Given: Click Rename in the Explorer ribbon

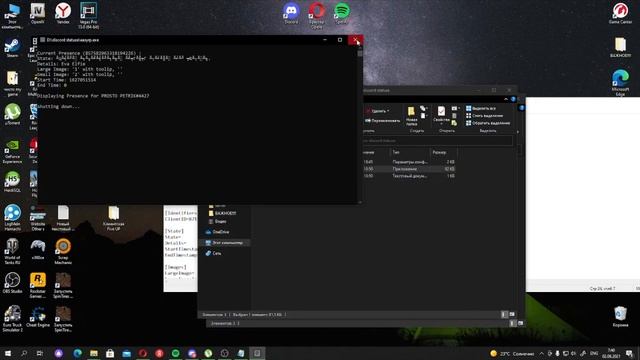Looking at the screenshot, I should (x=382, y=120).
